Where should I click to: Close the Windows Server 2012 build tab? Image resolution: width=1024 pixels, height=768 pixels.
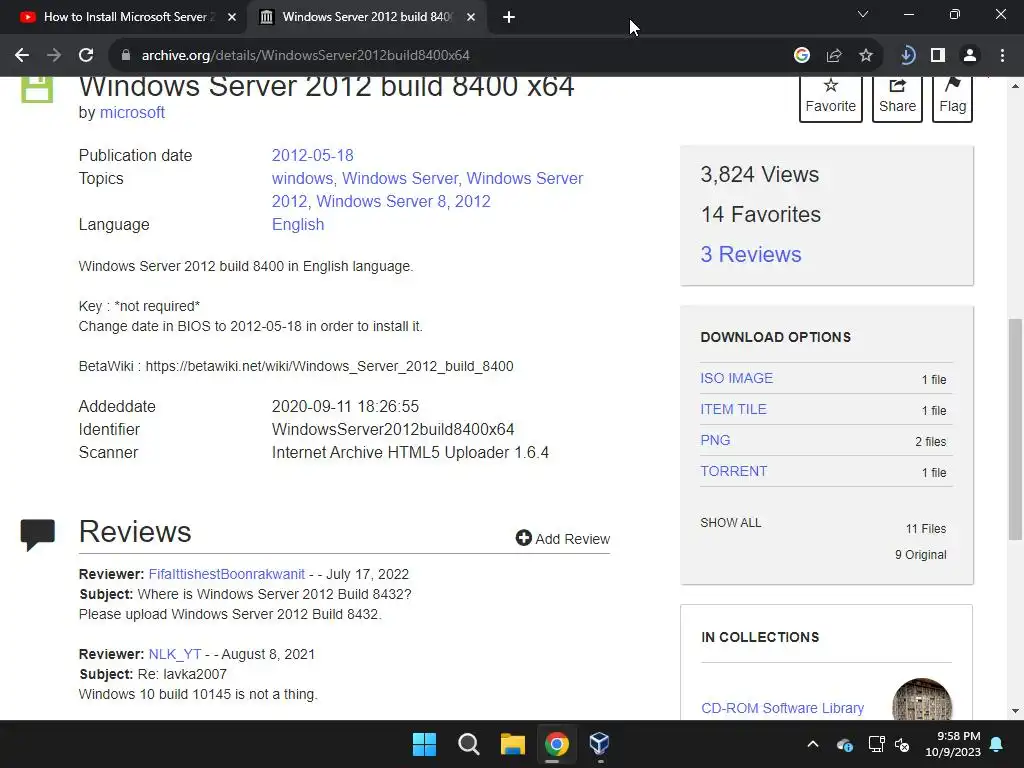[471, 17]
